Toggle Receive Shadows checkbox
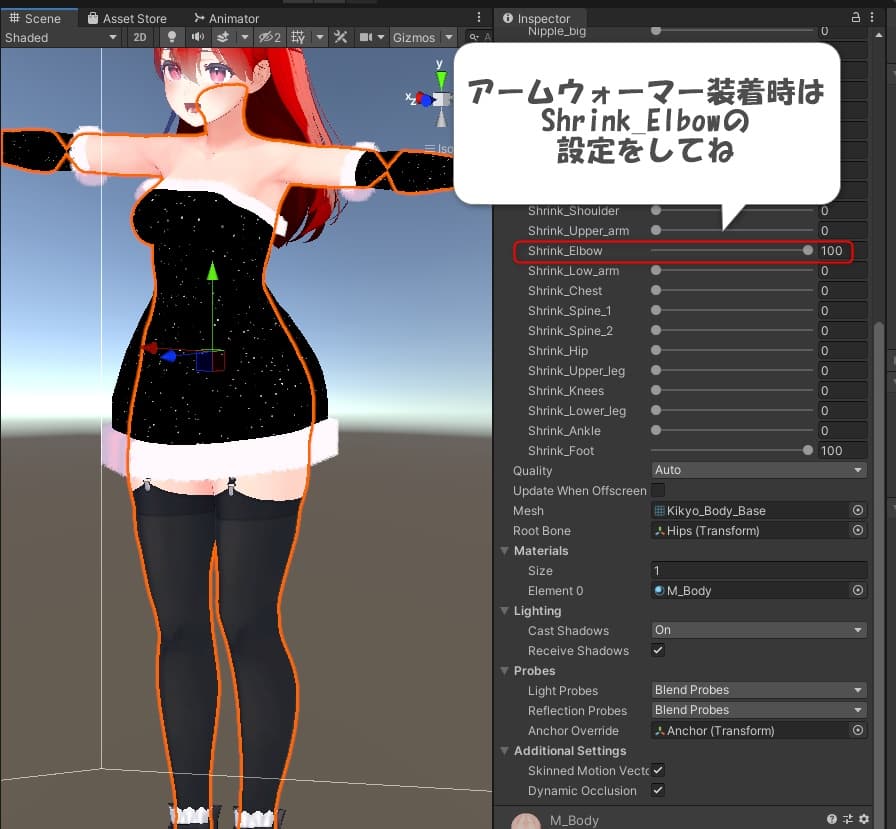 tap(657, 650)
